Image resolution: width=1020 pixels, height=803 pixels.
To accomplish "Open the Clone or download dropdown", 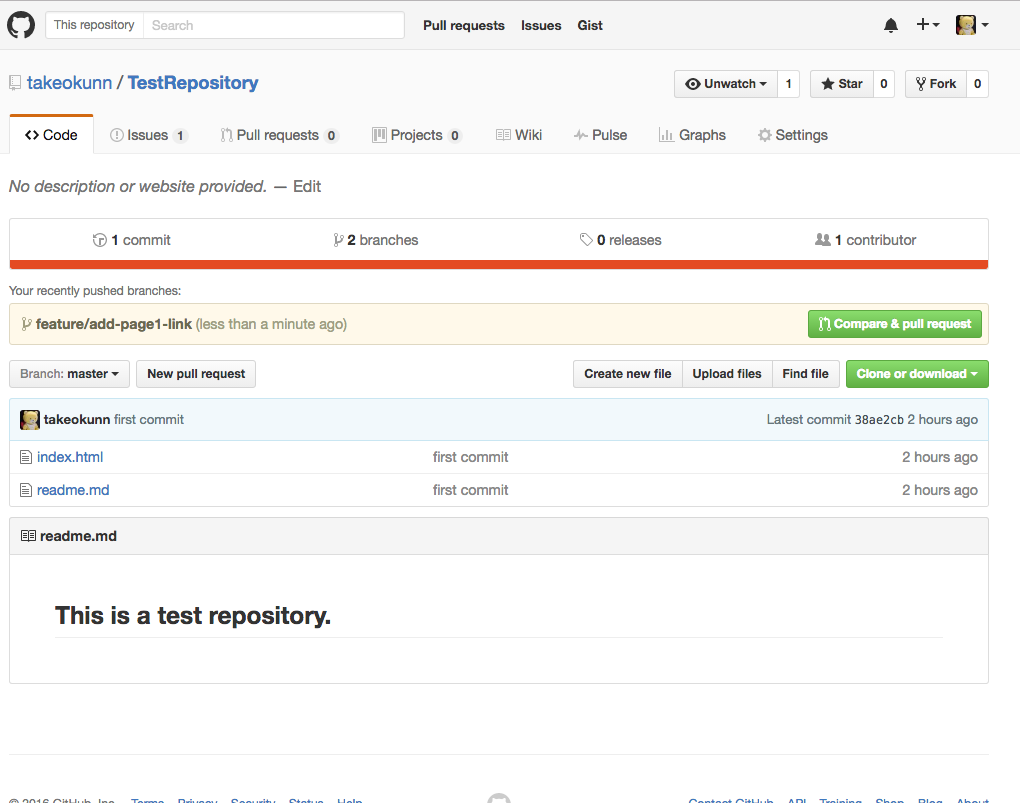I will click(x=916, y=373).
